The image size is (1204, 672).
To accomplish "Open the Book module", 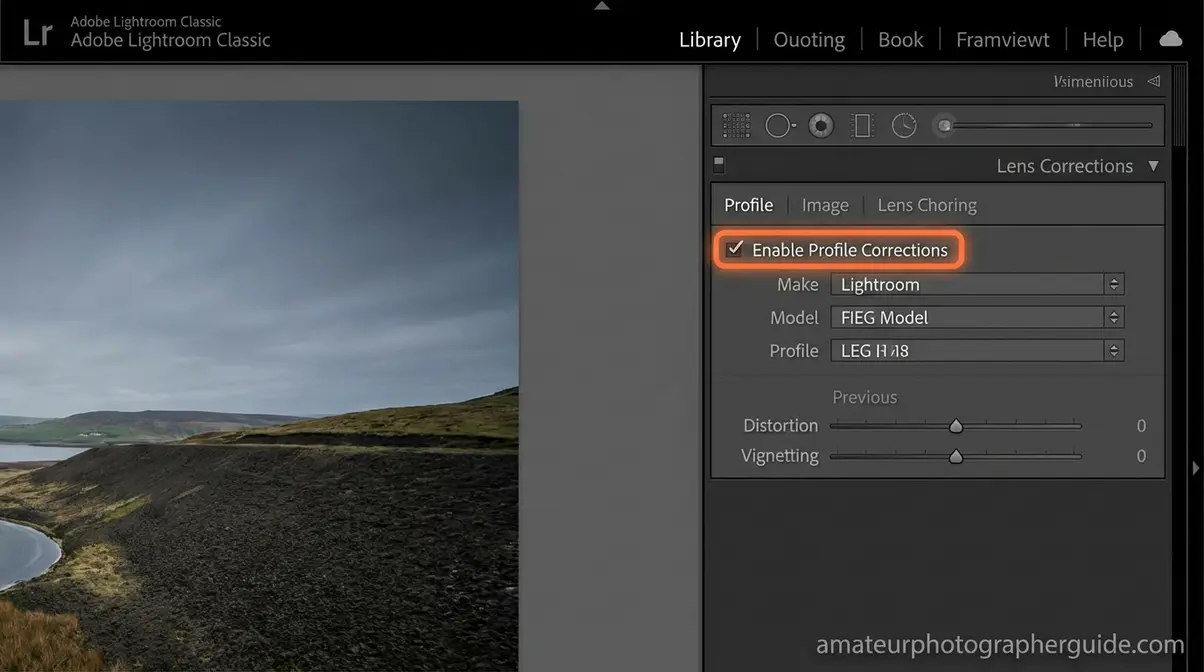I will 899,39.
